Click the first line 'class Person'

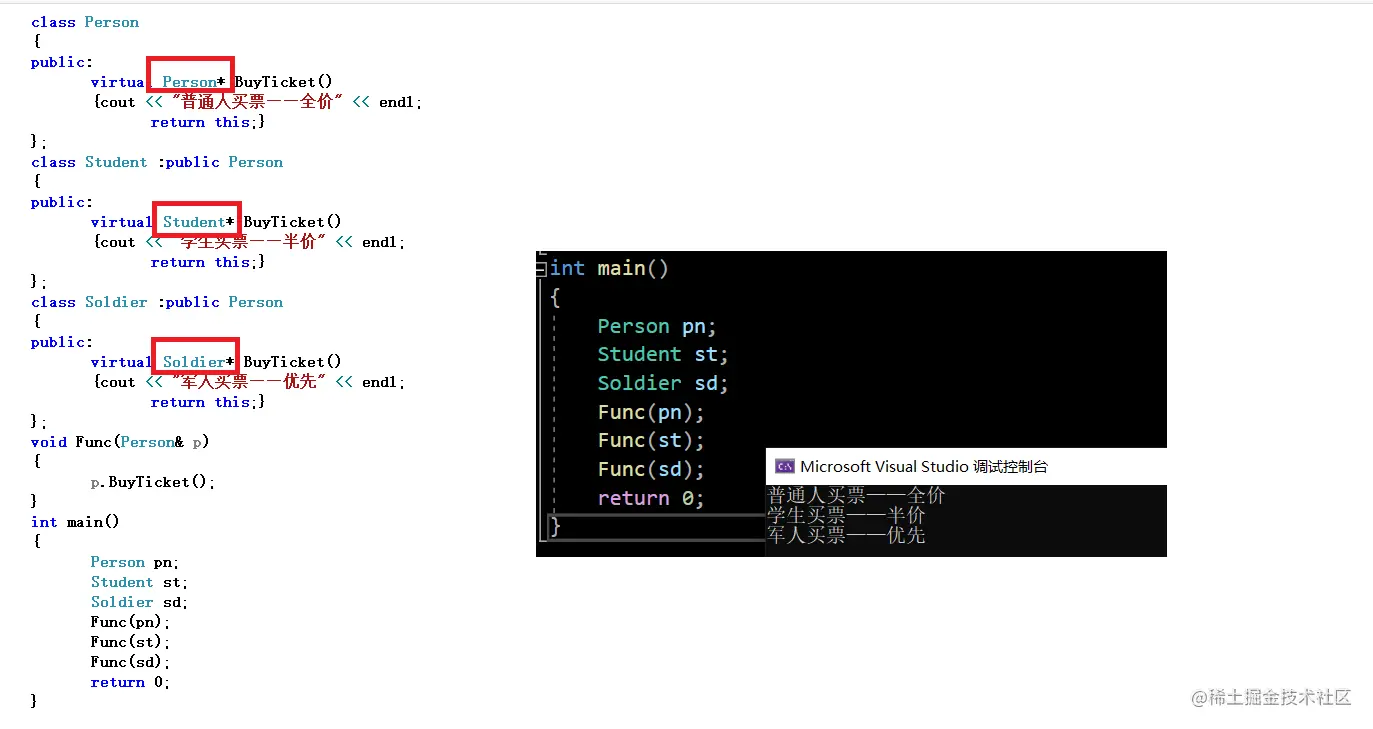(x=85, y=22)
